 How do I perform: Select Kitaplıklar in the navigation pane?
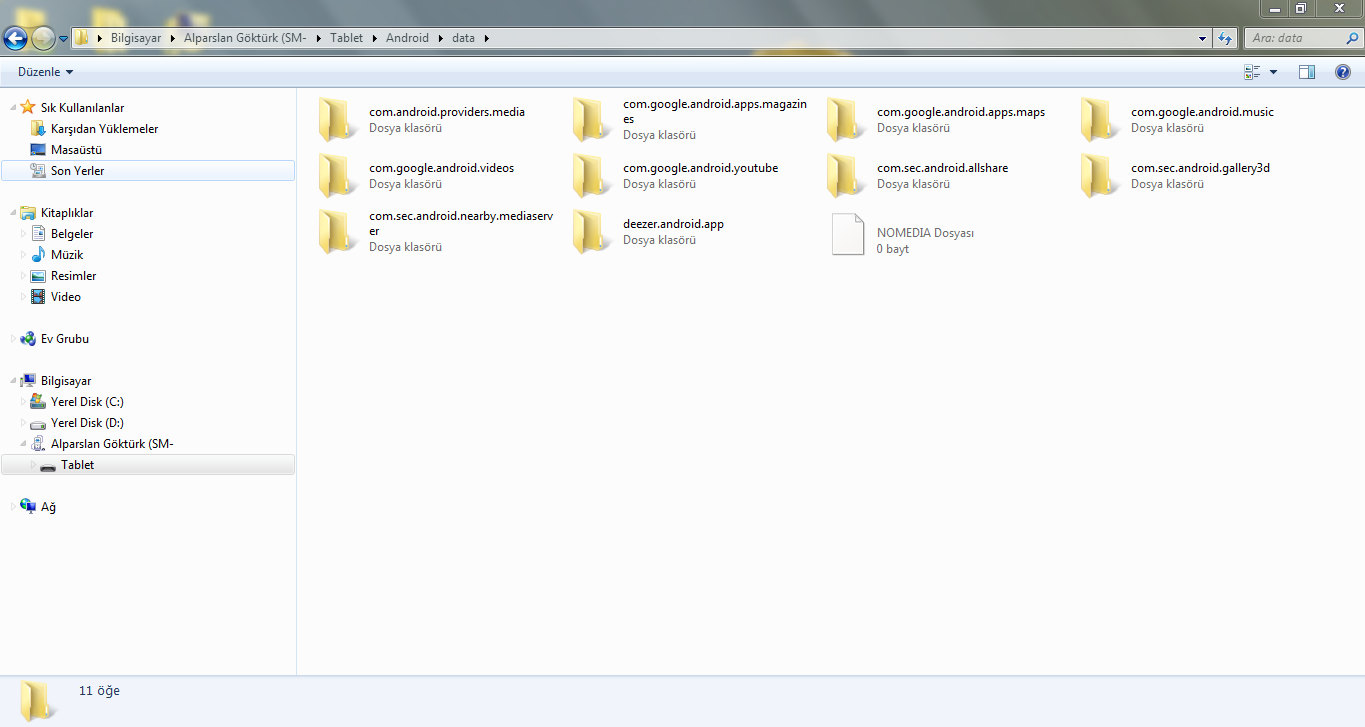tap(67, 212)
